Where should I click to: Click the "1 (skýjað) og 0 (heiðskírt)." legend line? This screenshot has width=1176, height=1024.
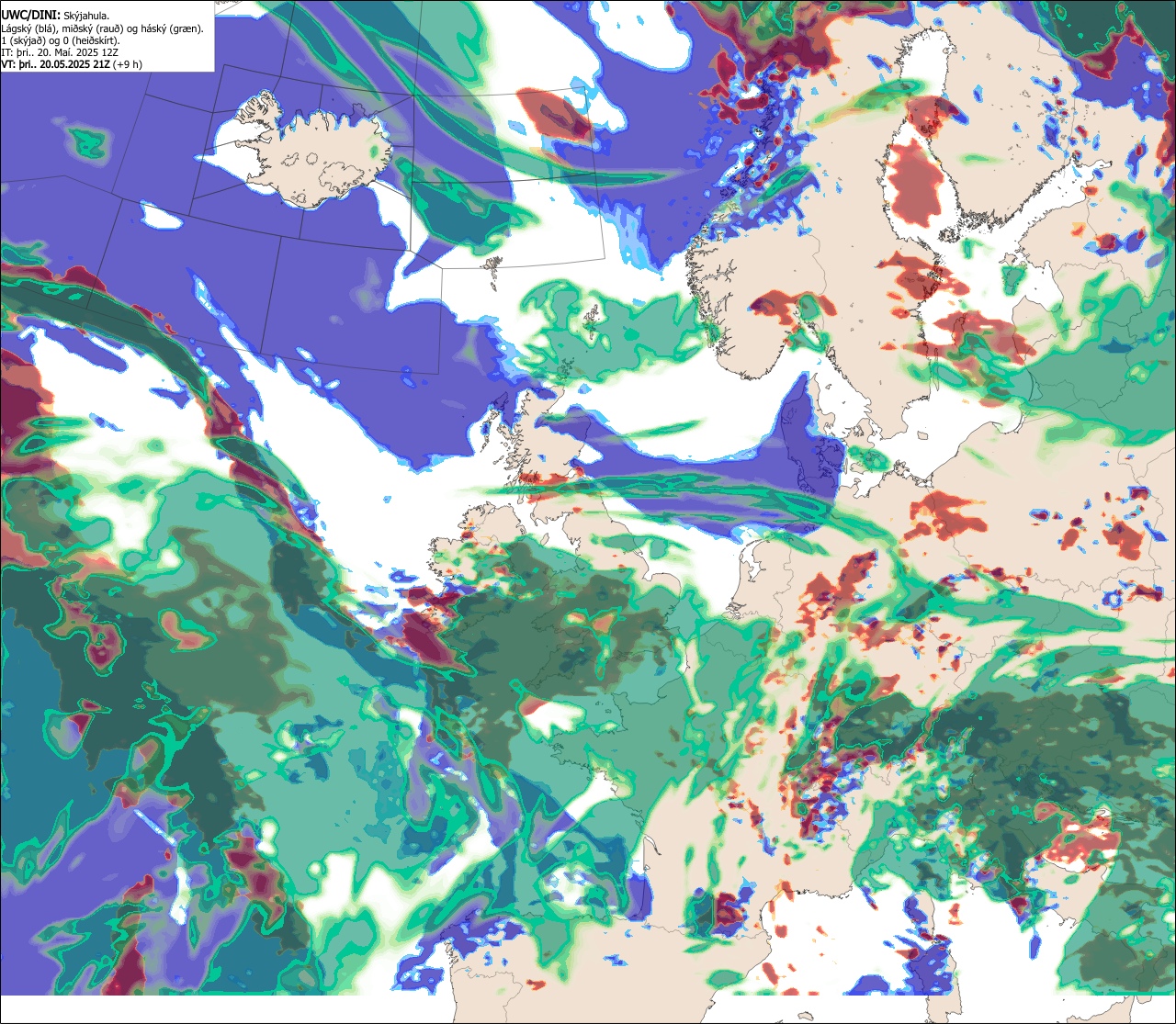(61, 40)
